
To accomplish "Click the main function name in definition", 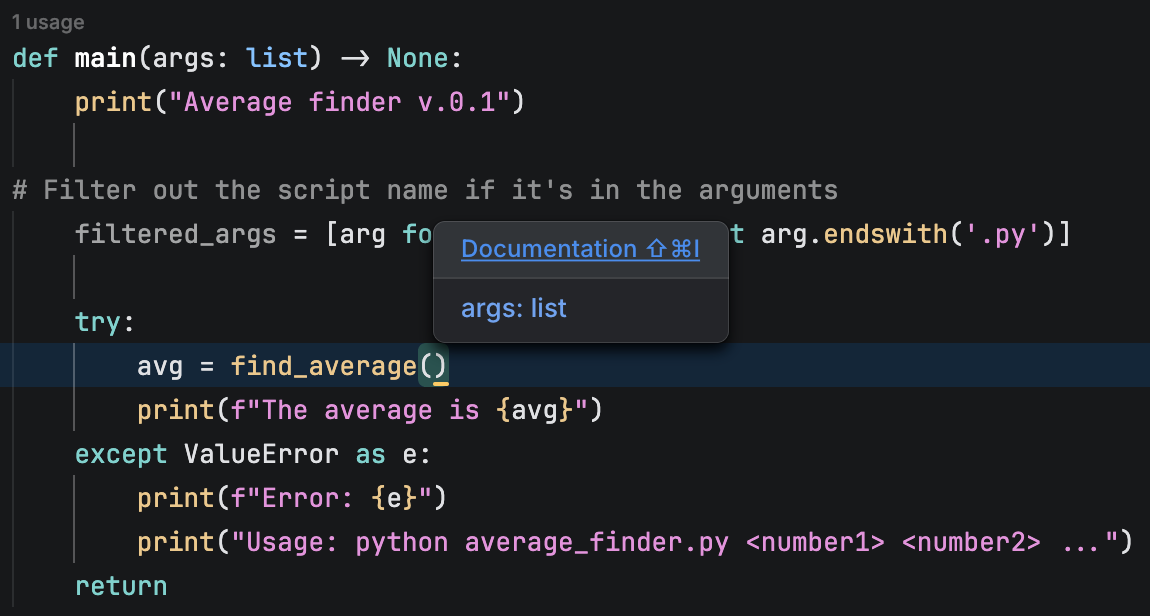I will (105, 57).
